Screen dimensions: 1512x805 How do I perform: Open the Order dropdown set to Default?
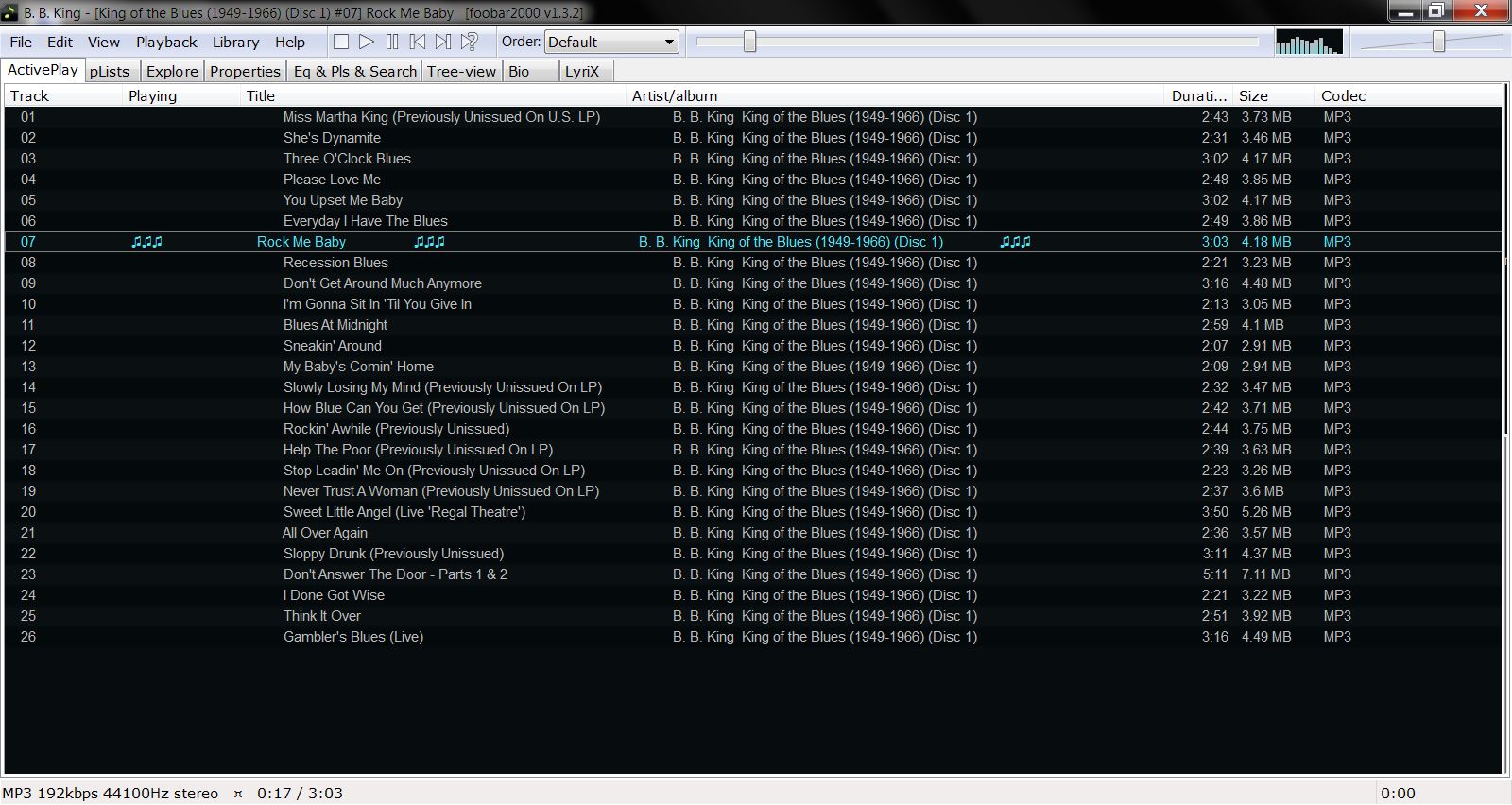click(611, 42)
